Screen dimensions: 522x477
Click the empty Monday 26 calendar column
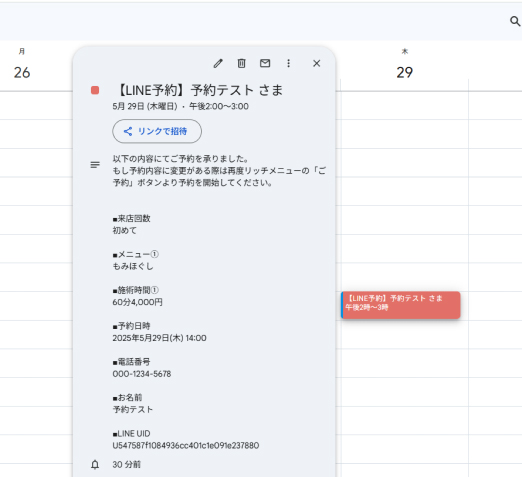tap(36, 283)
